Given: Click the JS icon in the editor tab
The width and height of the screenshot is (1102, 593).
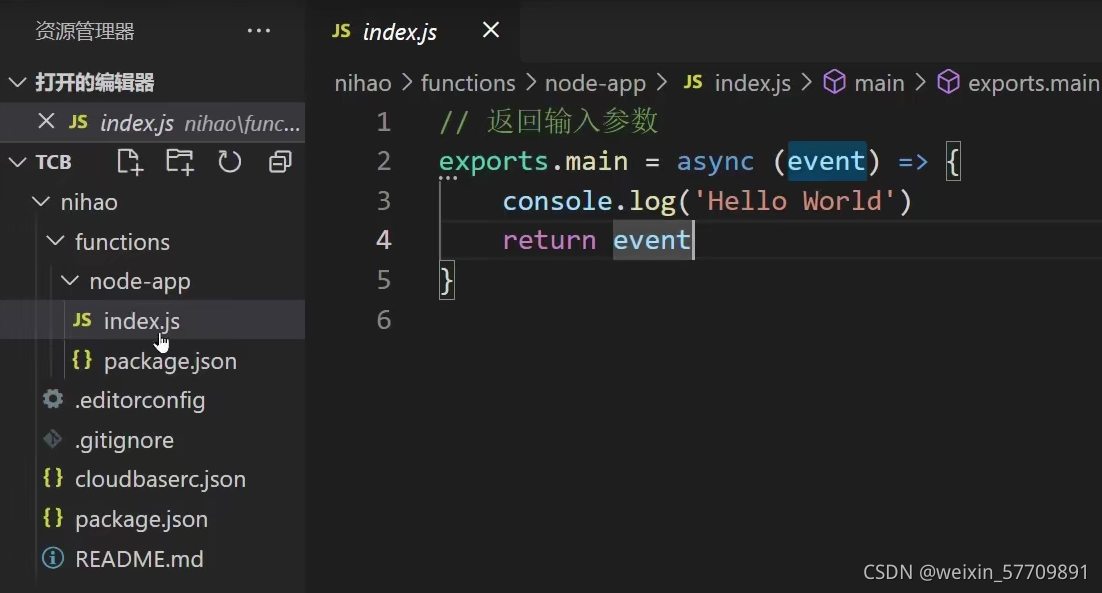Looking at the screenshot, I should [x=341, y=31].
